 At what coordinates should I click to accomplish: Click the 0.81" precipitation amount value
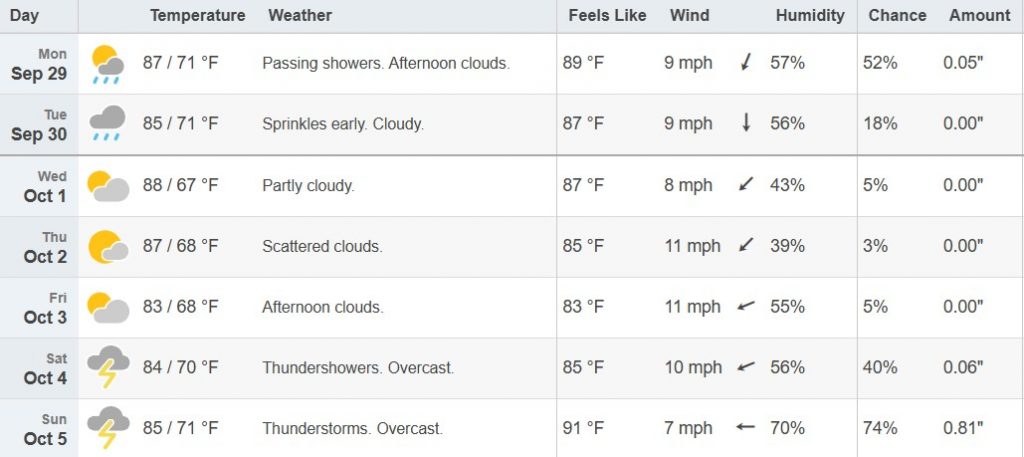pos(963,428)
